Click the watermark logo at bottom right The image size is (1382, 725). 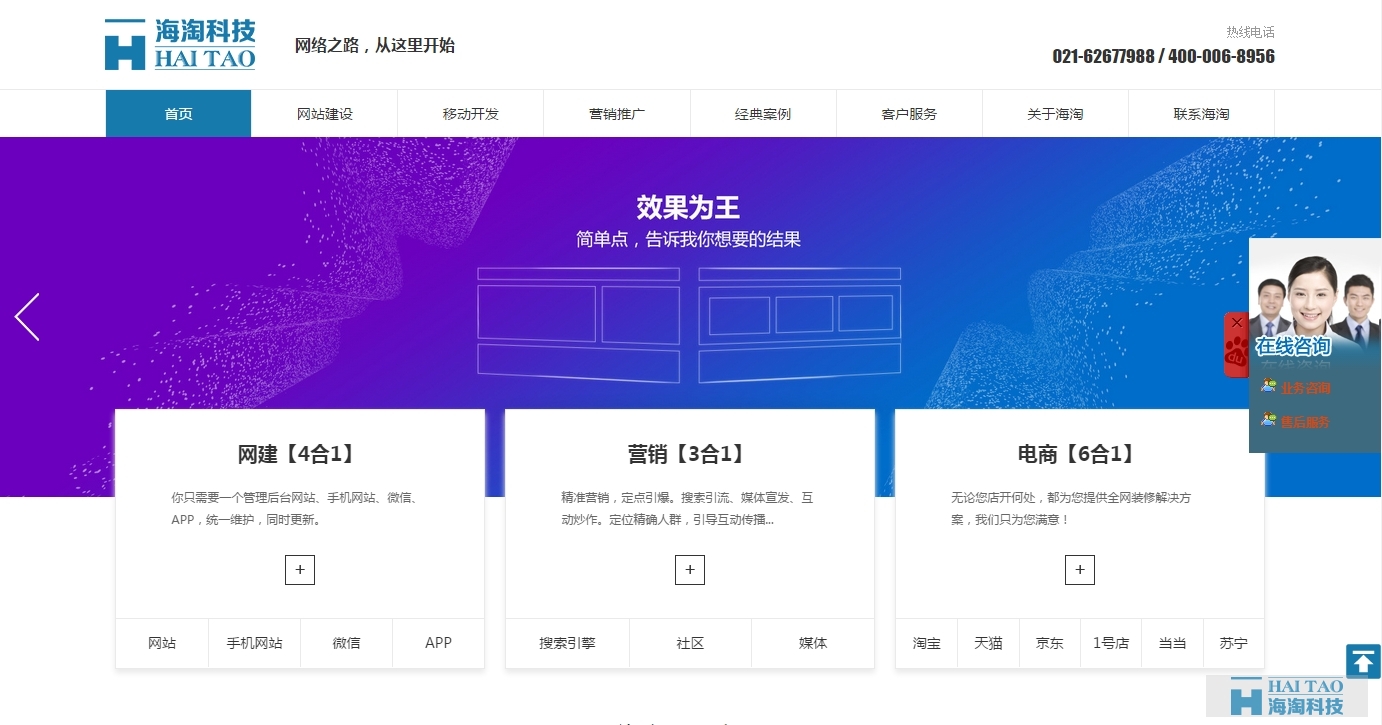pos(1287,696)
